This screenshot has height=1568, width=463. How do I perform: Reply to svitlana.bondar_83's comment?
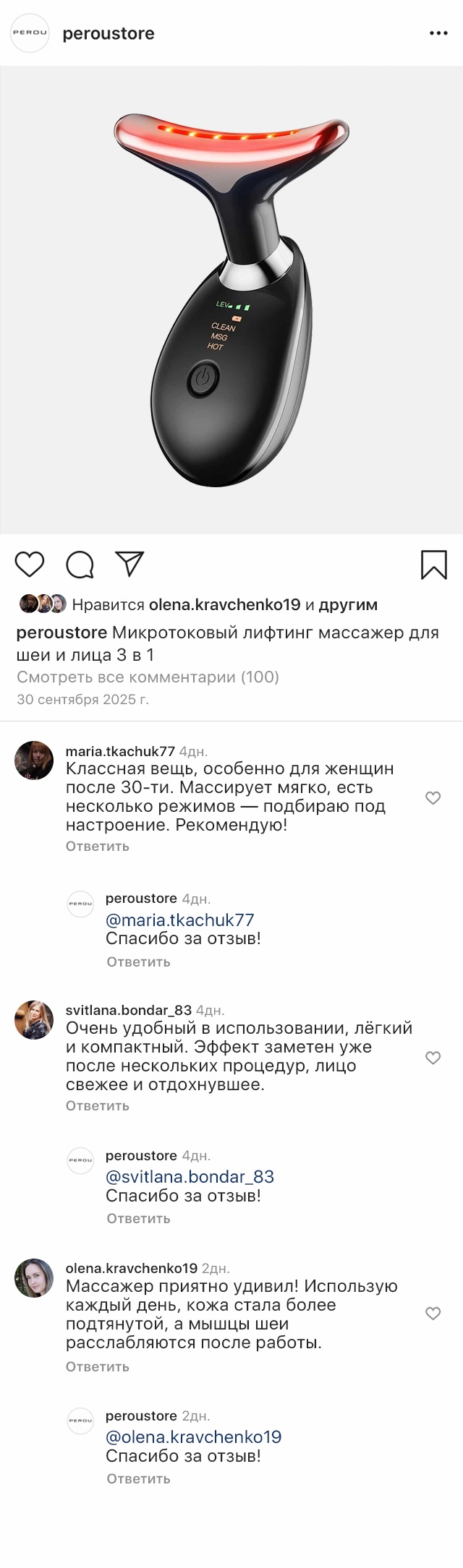coord(98,1105)
